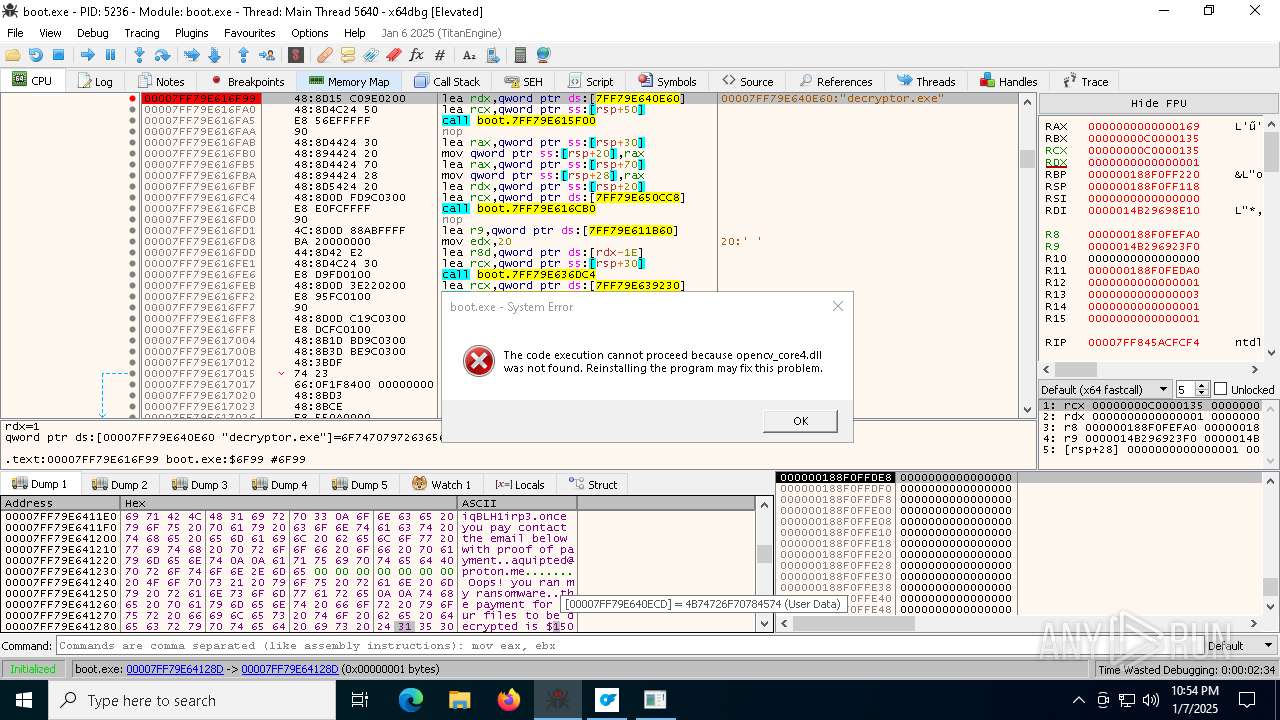Click the Run to user code icon
The image size is (1280, 720).
pyautogui.click(x=267, y=55)
